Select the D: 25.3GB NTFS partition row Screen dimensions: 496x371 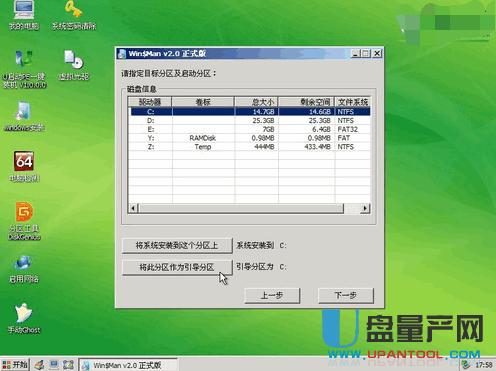click(x=250, y=120)
